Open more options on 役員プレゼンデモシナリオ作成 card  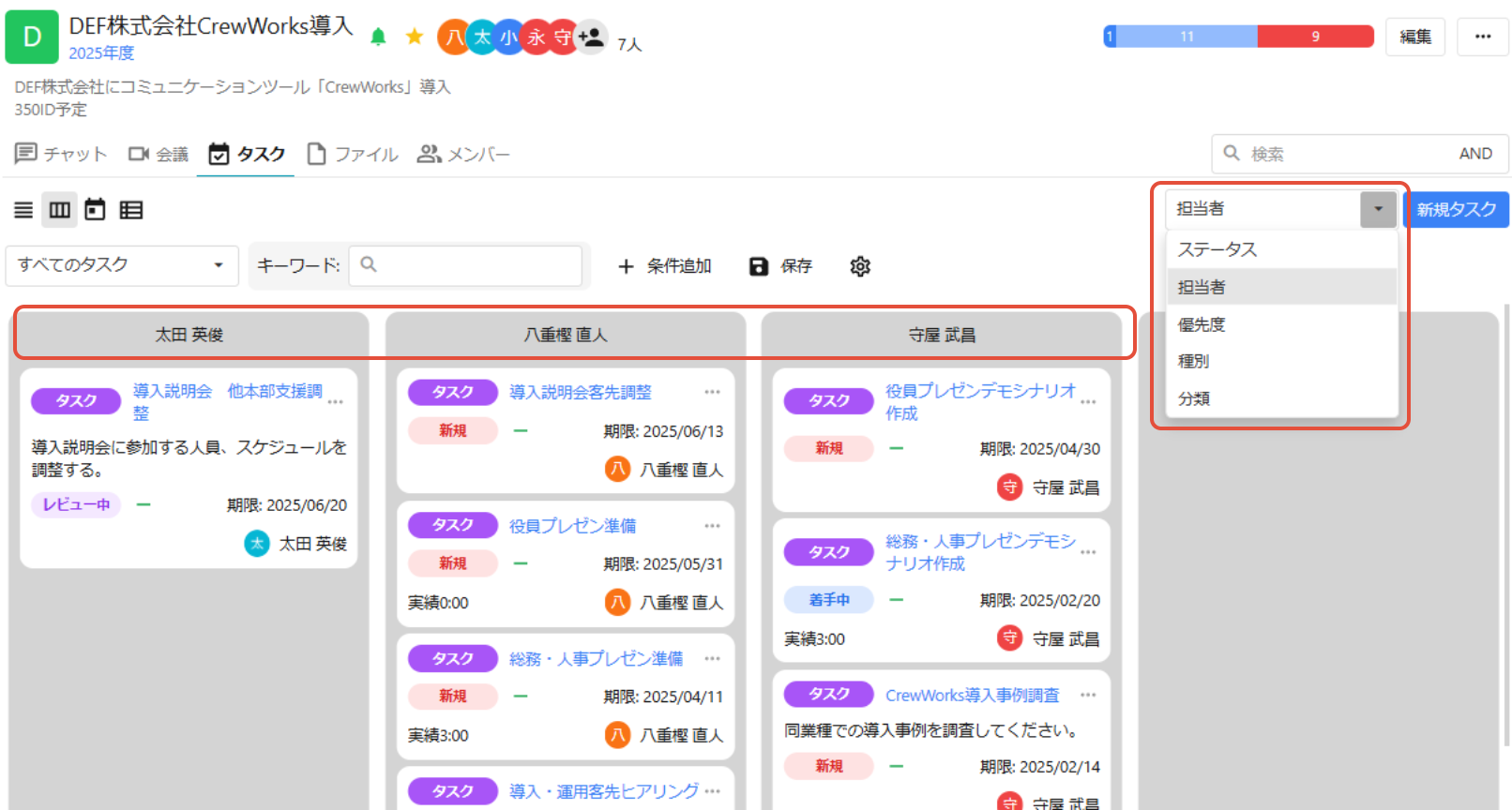1088,402
